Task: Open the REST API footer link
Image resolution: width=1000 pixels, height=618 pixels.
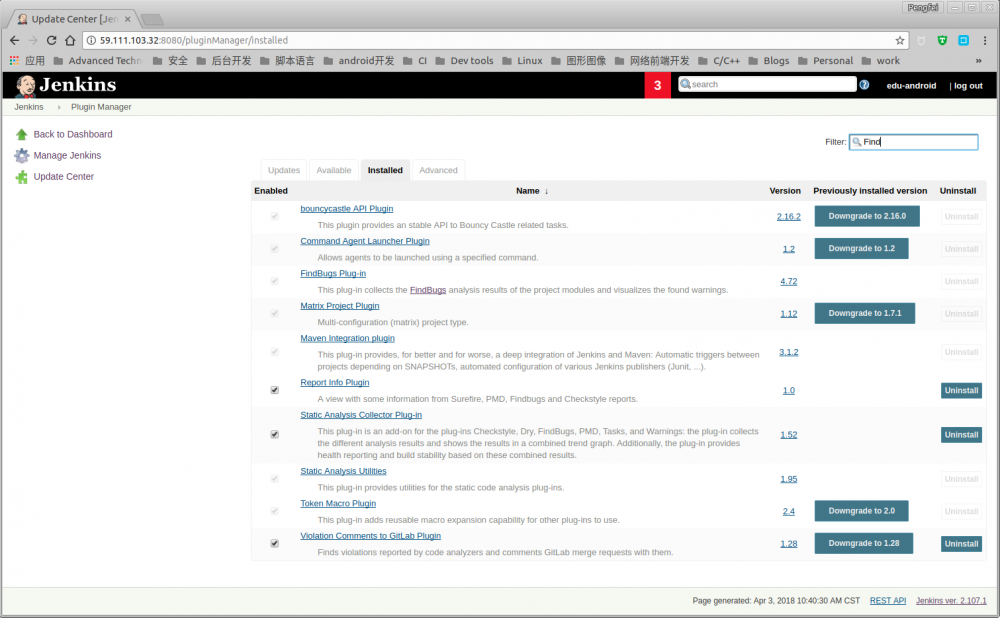Action: (888, 601)
